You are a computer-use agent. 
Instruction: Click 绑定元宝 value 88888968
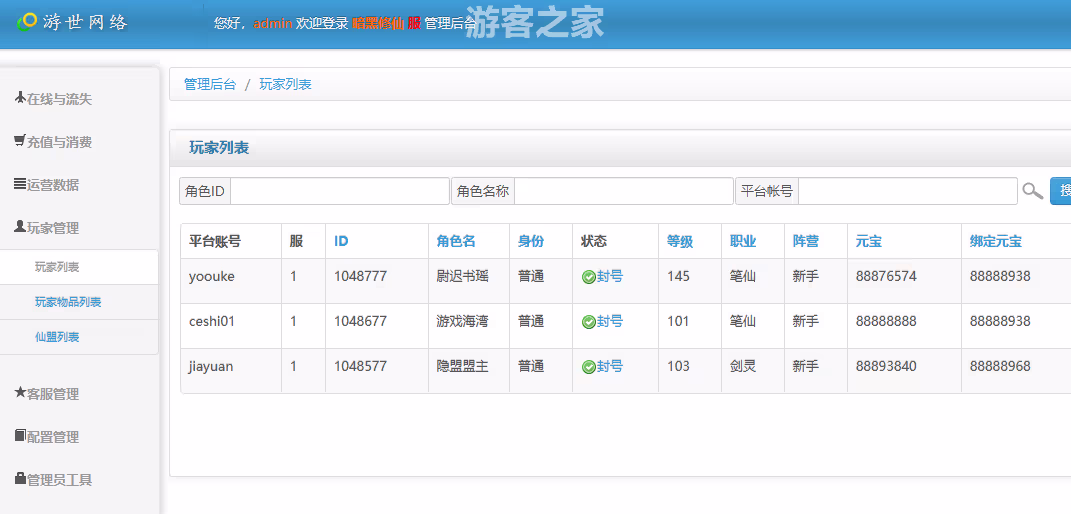click(1000, 367)
